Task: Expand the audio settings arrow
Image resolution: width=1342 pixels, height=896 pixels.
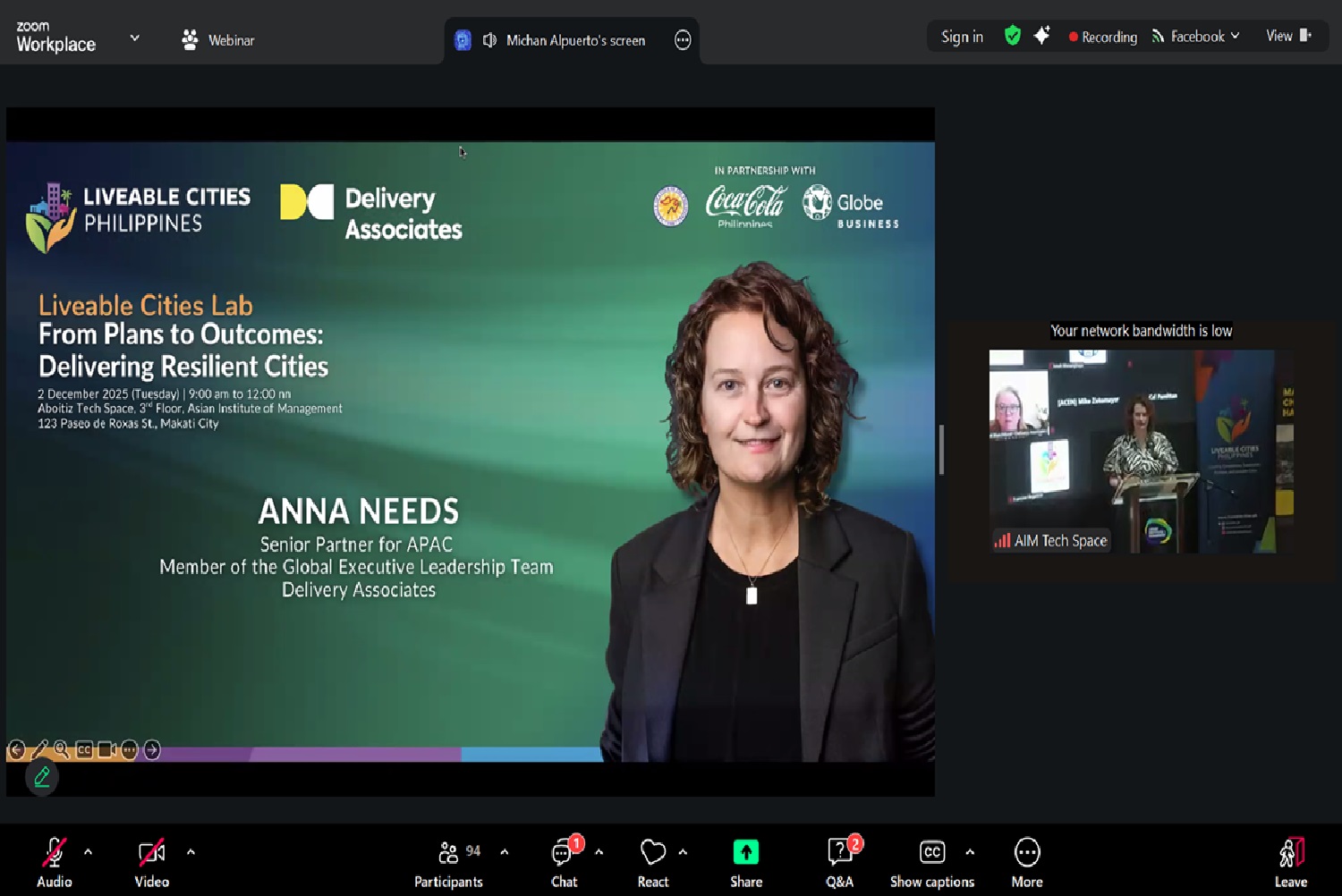Action: (x=88, y=852)
